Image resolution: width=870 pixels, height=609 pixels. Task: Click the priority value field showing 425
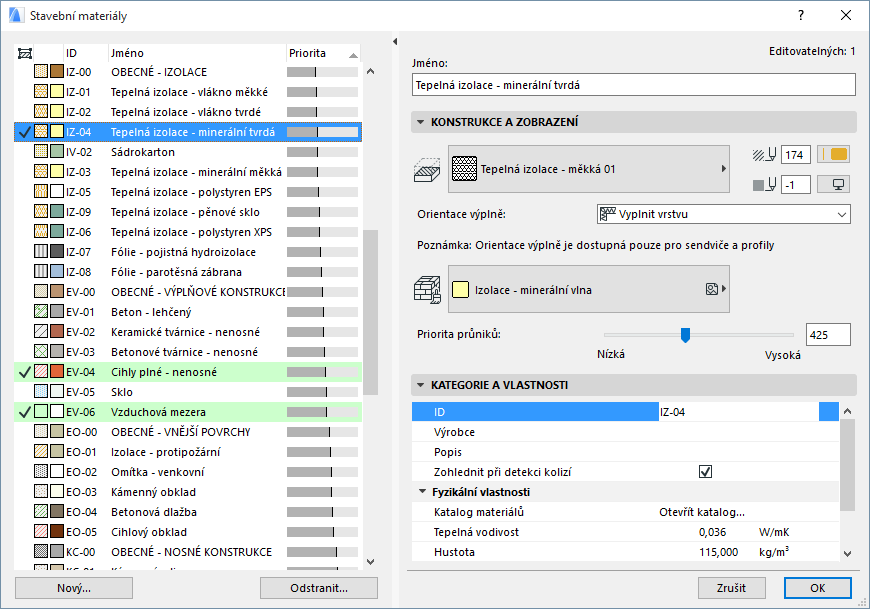[x=828, y=334]
